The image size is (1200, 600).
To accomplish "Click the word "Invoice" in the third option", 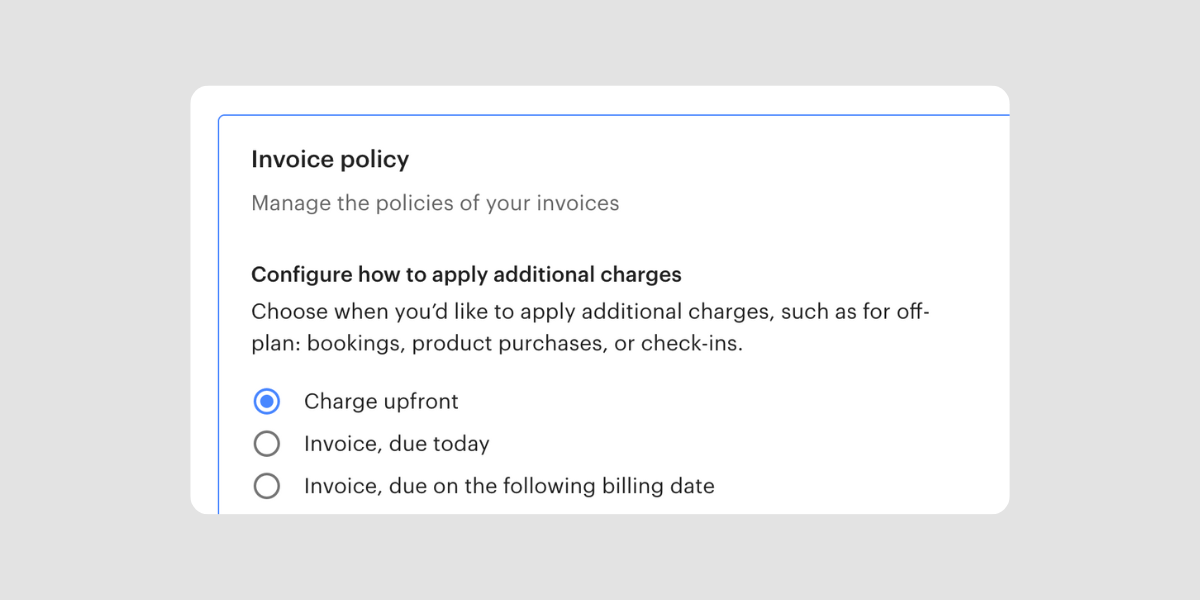I will tap(338, 486).
